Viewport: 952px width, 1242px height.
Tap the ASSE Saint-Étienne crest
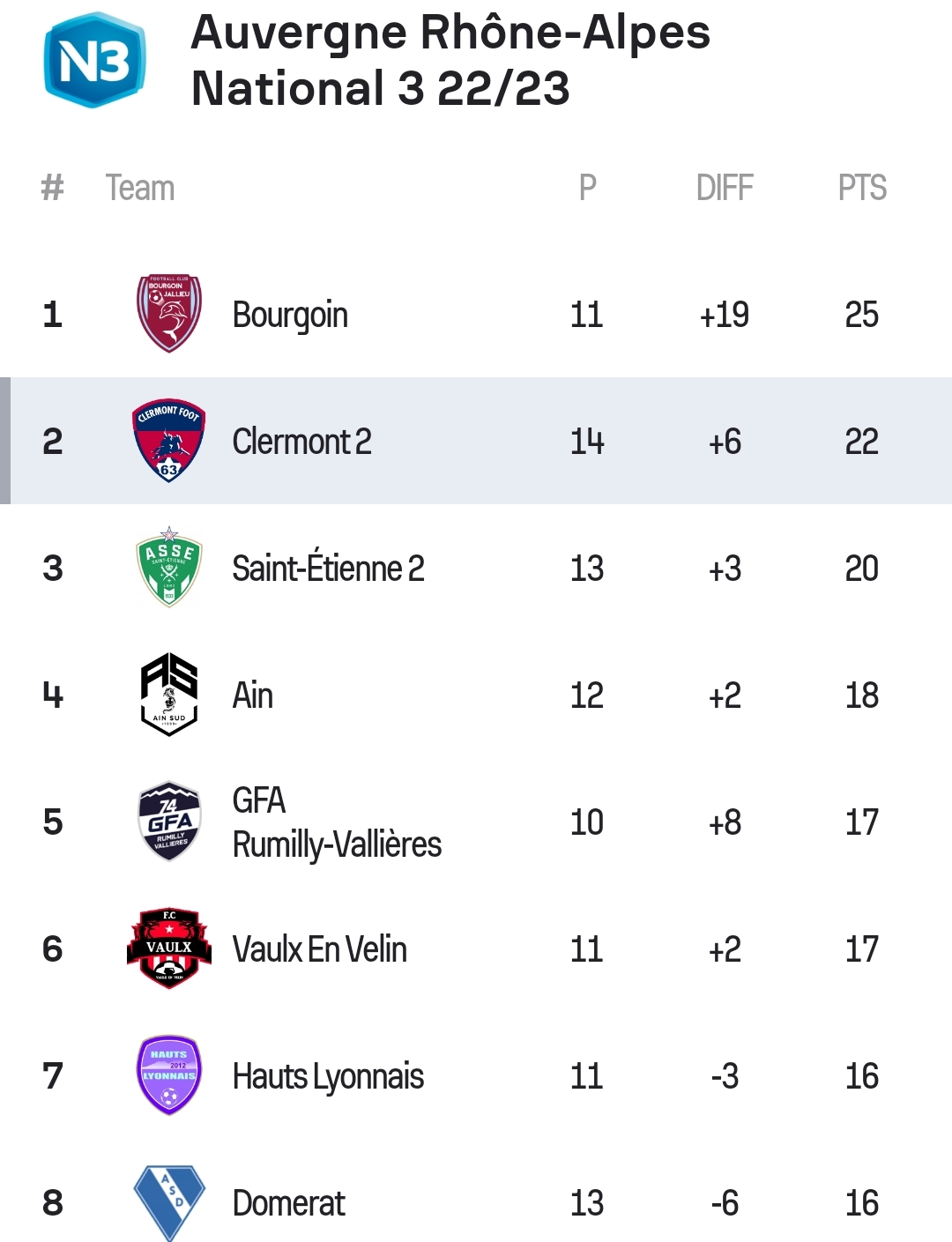[169, 568]
